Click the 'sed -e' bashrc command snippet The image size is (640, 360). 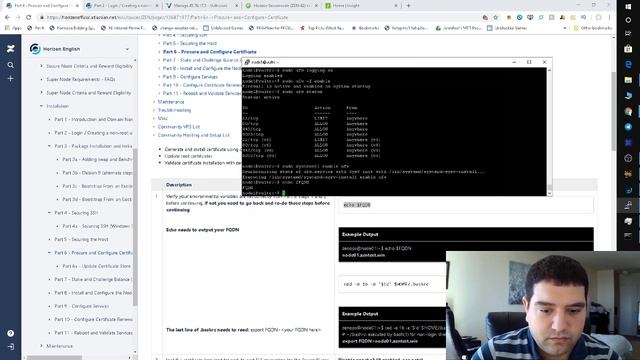tap(386, 284)
